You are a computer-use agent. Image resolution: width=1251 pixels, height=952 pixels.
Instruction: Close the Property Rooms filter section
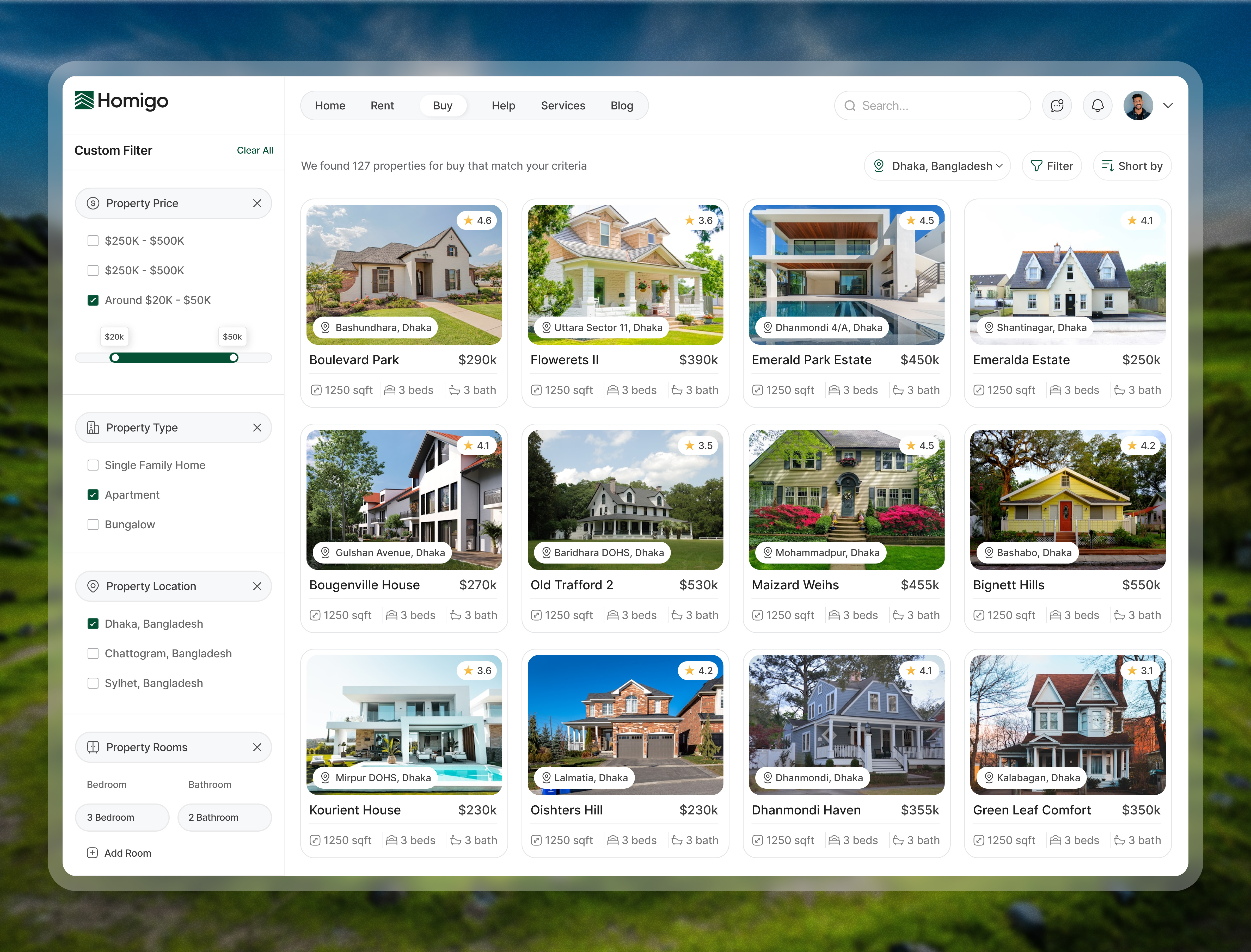coord(257,747)
